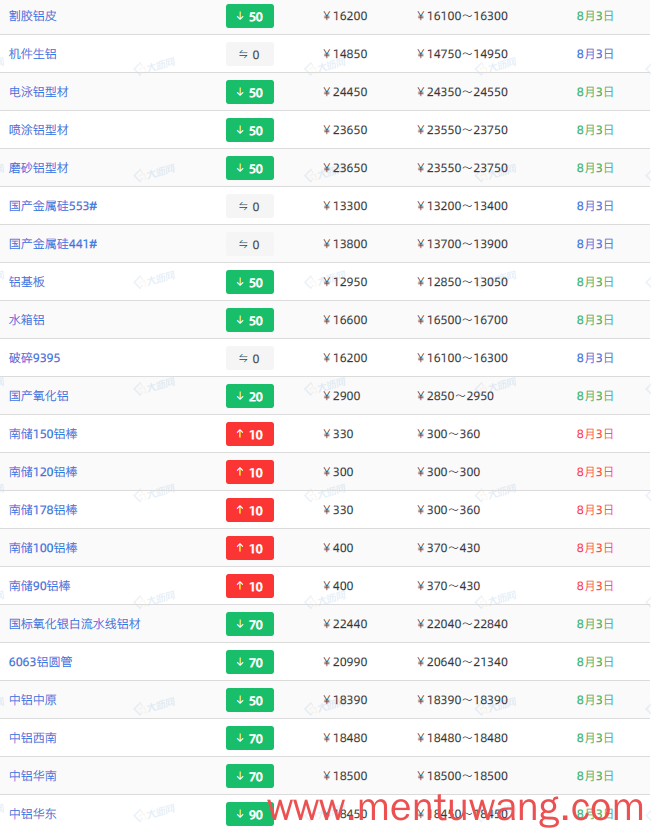This screenshot has width=653, height=838.
Task: Open the 国产氧化铝 product link
Action: [38, 396]
